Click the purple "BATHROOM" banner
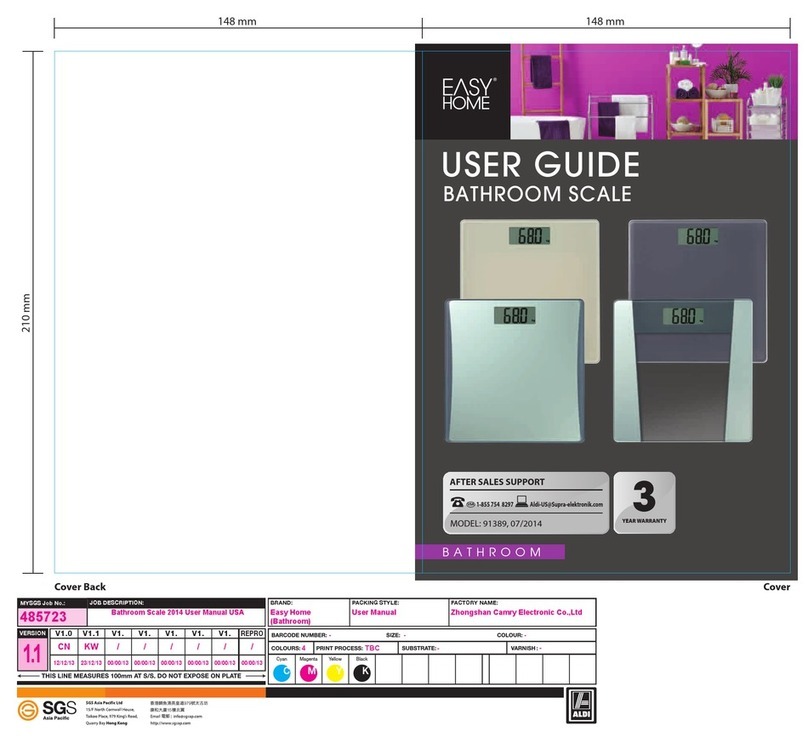This screenshot has width=808, height=743. (490, 552)
